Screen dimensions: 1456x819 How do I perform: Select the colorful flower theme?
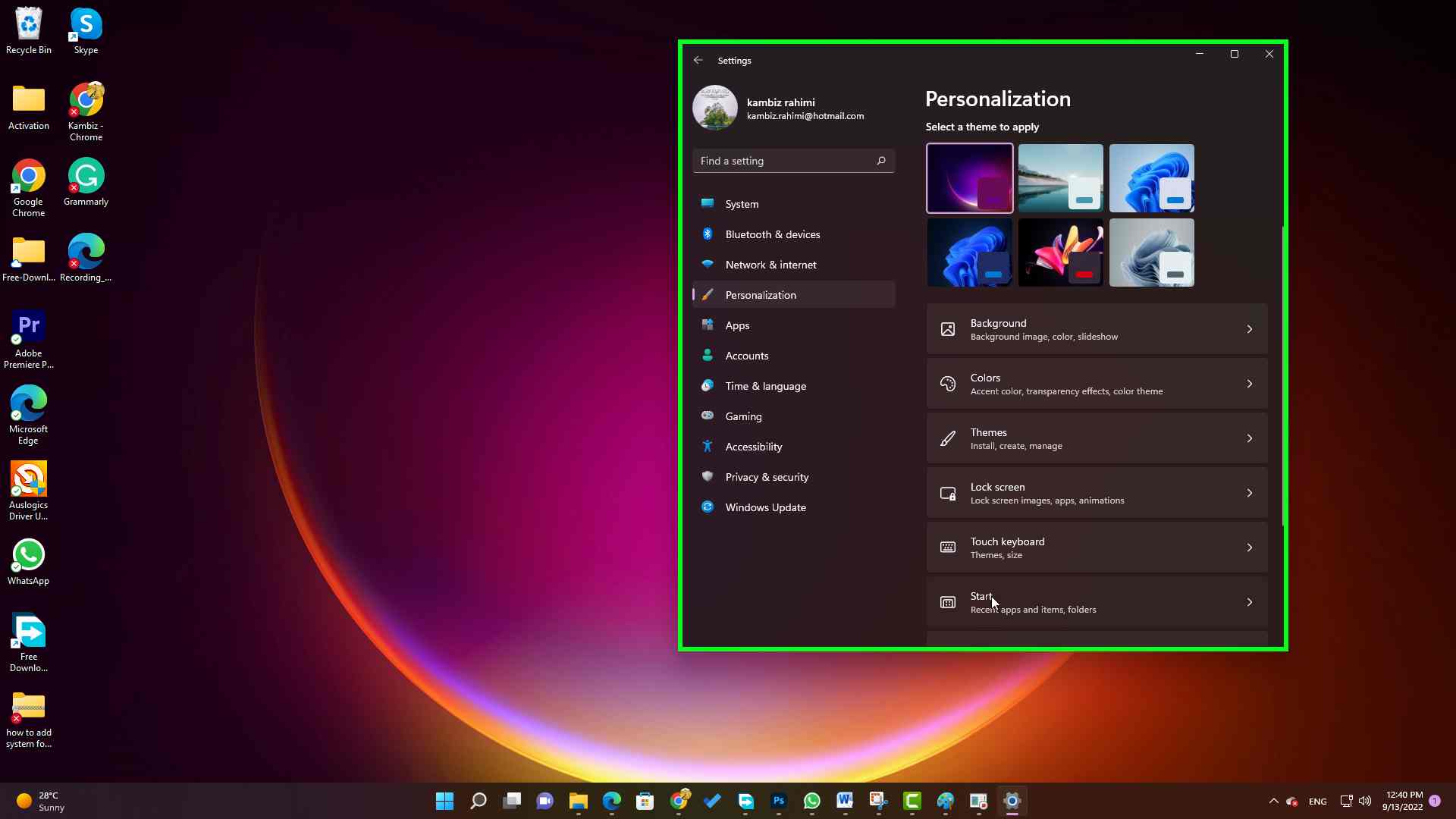[1060, 252]
